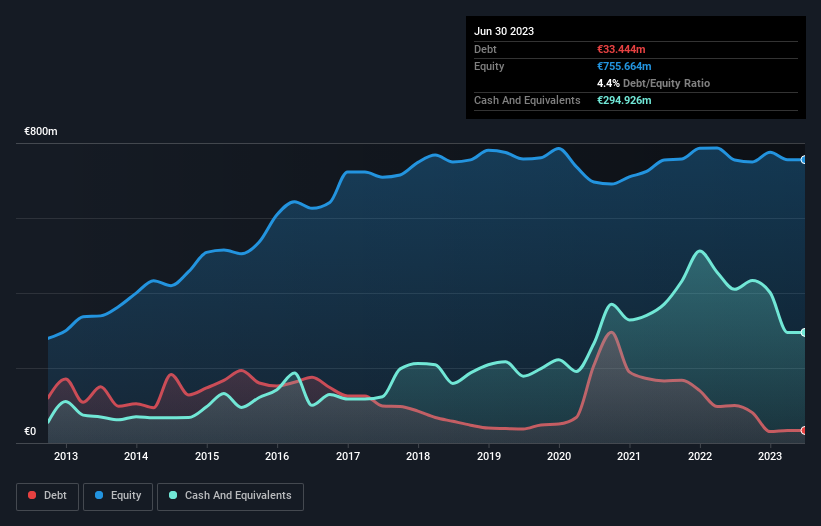
Task: Click the 2013 x-axis label
Action: click(x=66, y=457)
